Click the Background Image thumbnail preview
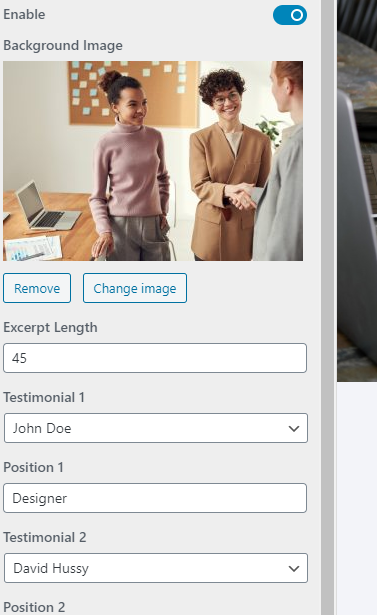377x615 pixels. [x=153, y=161]
